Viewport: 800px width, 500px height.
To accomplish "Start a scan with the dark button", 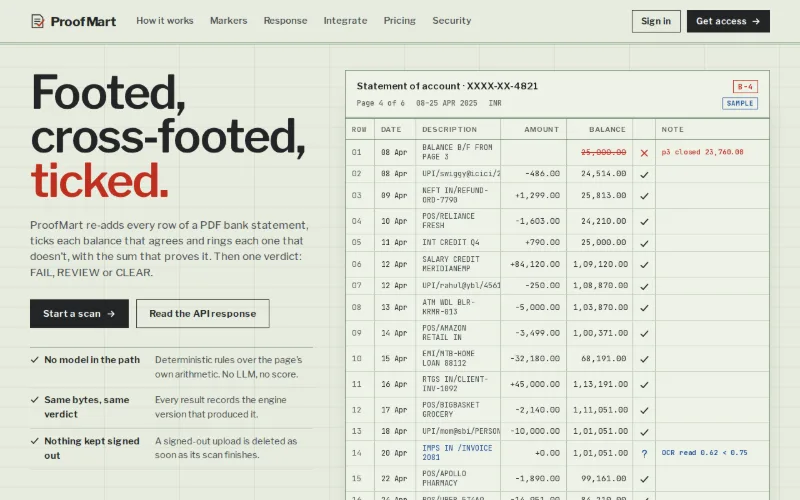I will coord(79,314).
